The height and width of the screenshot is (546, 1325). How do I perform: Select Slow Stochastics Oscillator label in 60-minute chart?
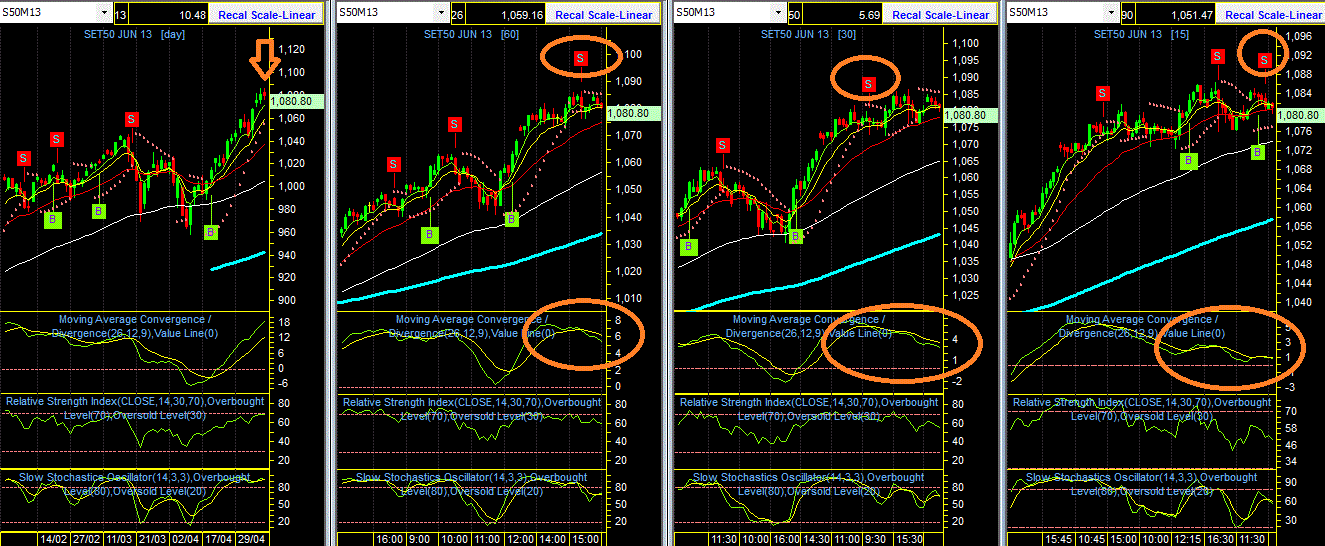pyautogui.click(x=472, y=484)
